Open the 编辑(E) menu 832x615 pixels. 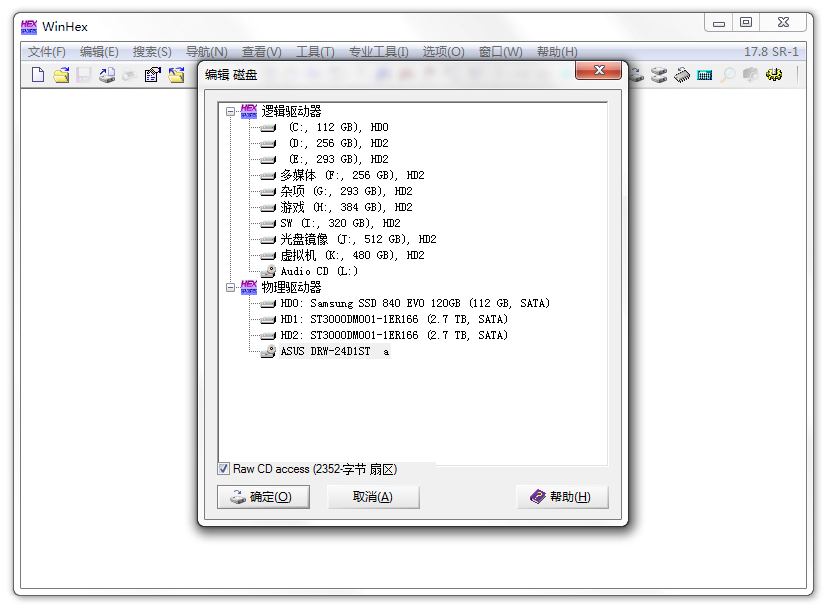point(99,52)
